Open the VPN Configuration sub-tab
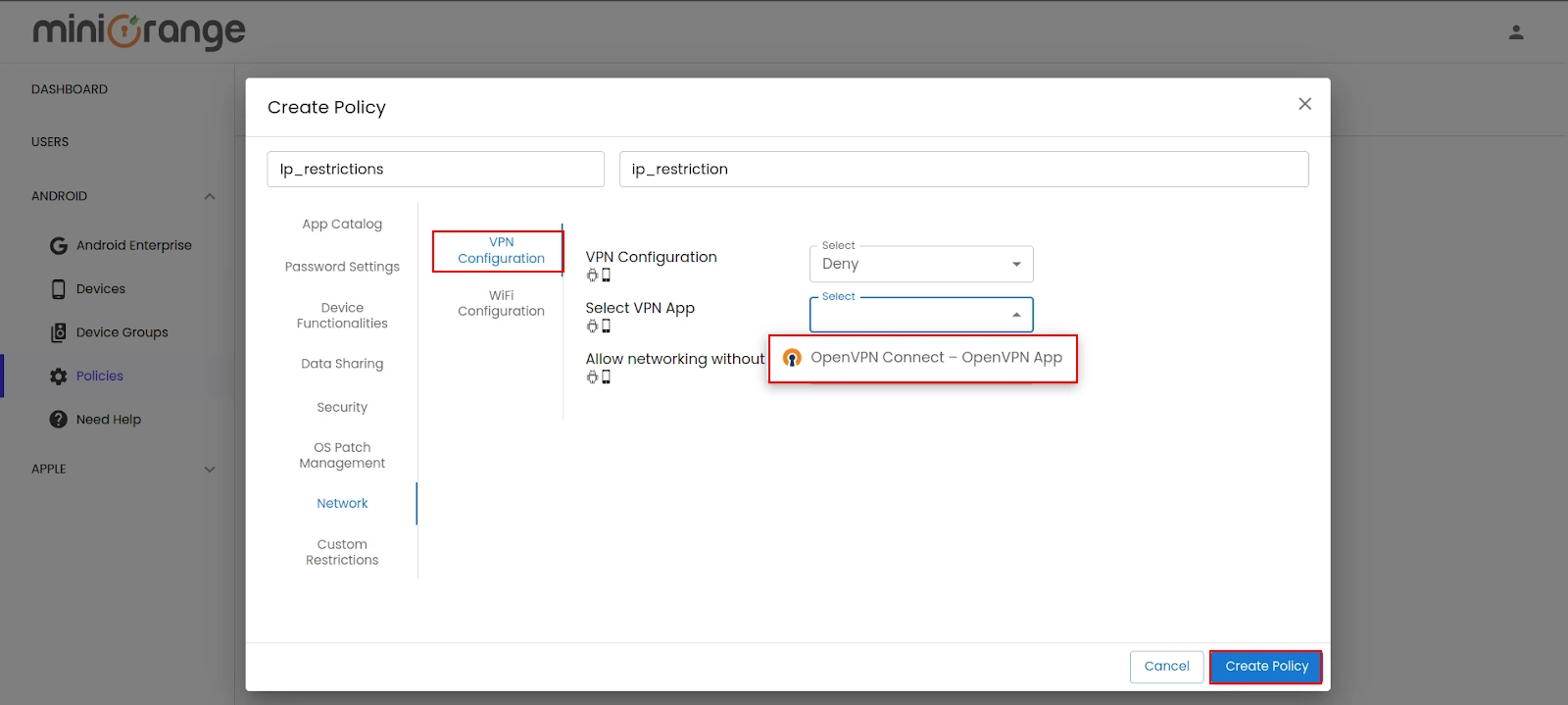The height and width of the screenshot is (705, 1568). tap(501, 250)
